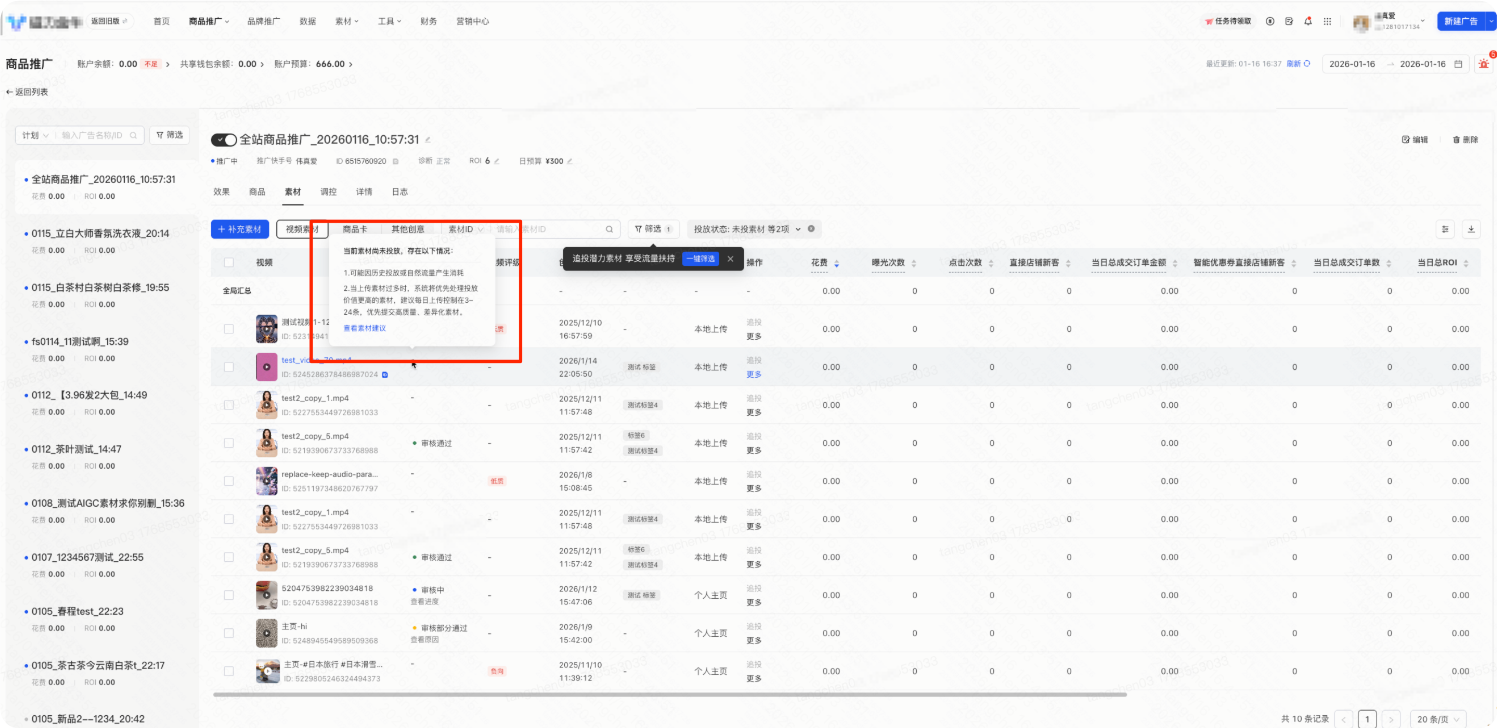This screenshot has width=1497, height=728.
Task: Click pencil icon next to campaign title
Action: coord(429,140)
